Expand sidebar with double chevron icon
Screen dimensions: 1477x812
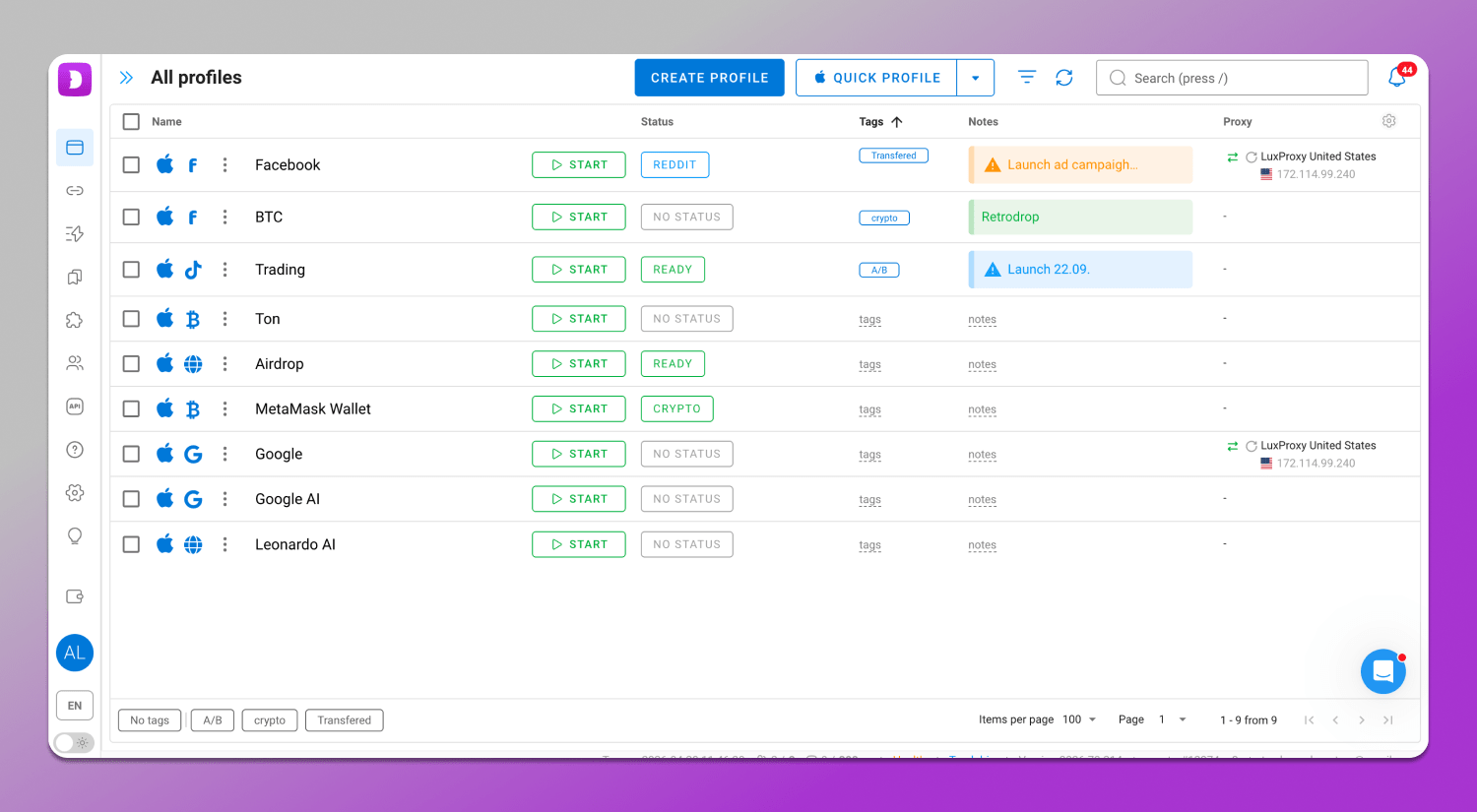(126, 78)
